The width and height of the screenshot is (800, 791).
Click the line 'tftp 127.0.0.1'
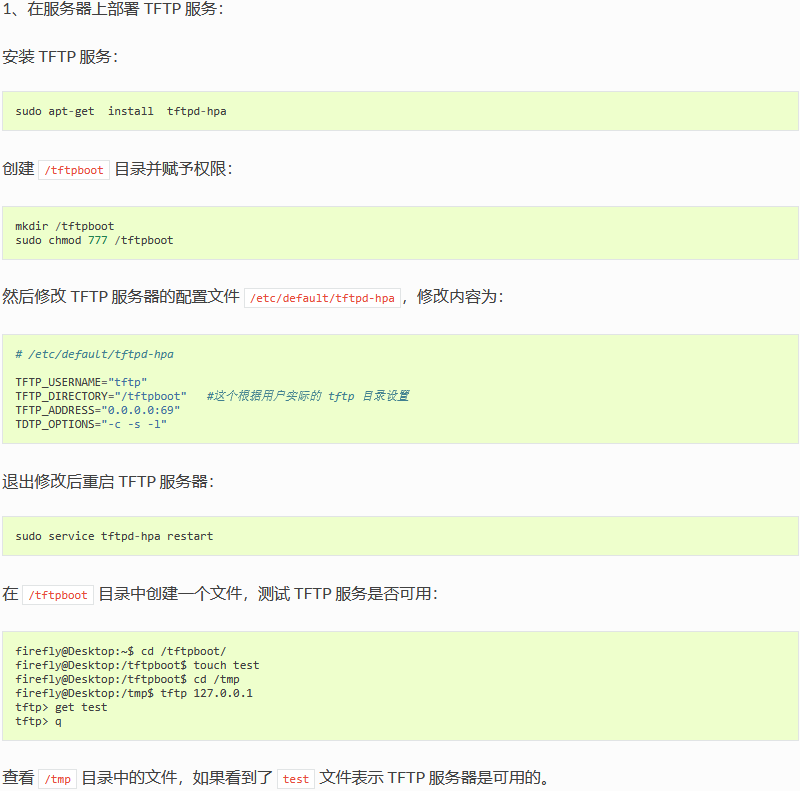coord(134,694)
